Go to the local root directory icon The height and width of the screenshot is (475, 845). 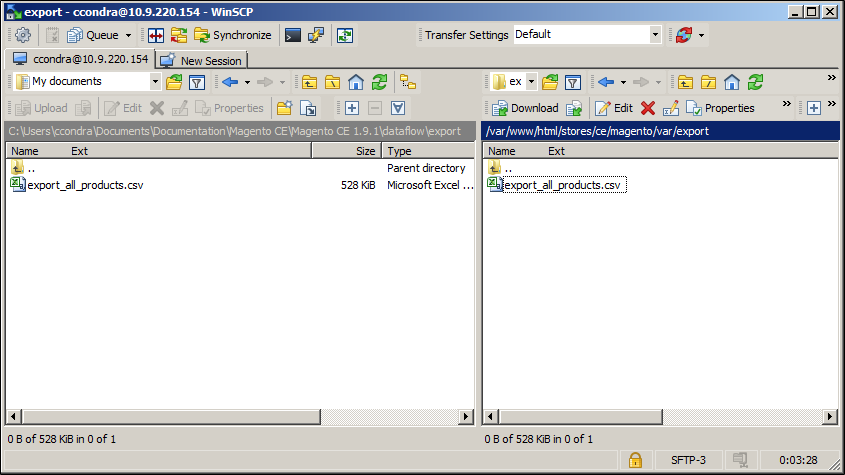[333, 82]
